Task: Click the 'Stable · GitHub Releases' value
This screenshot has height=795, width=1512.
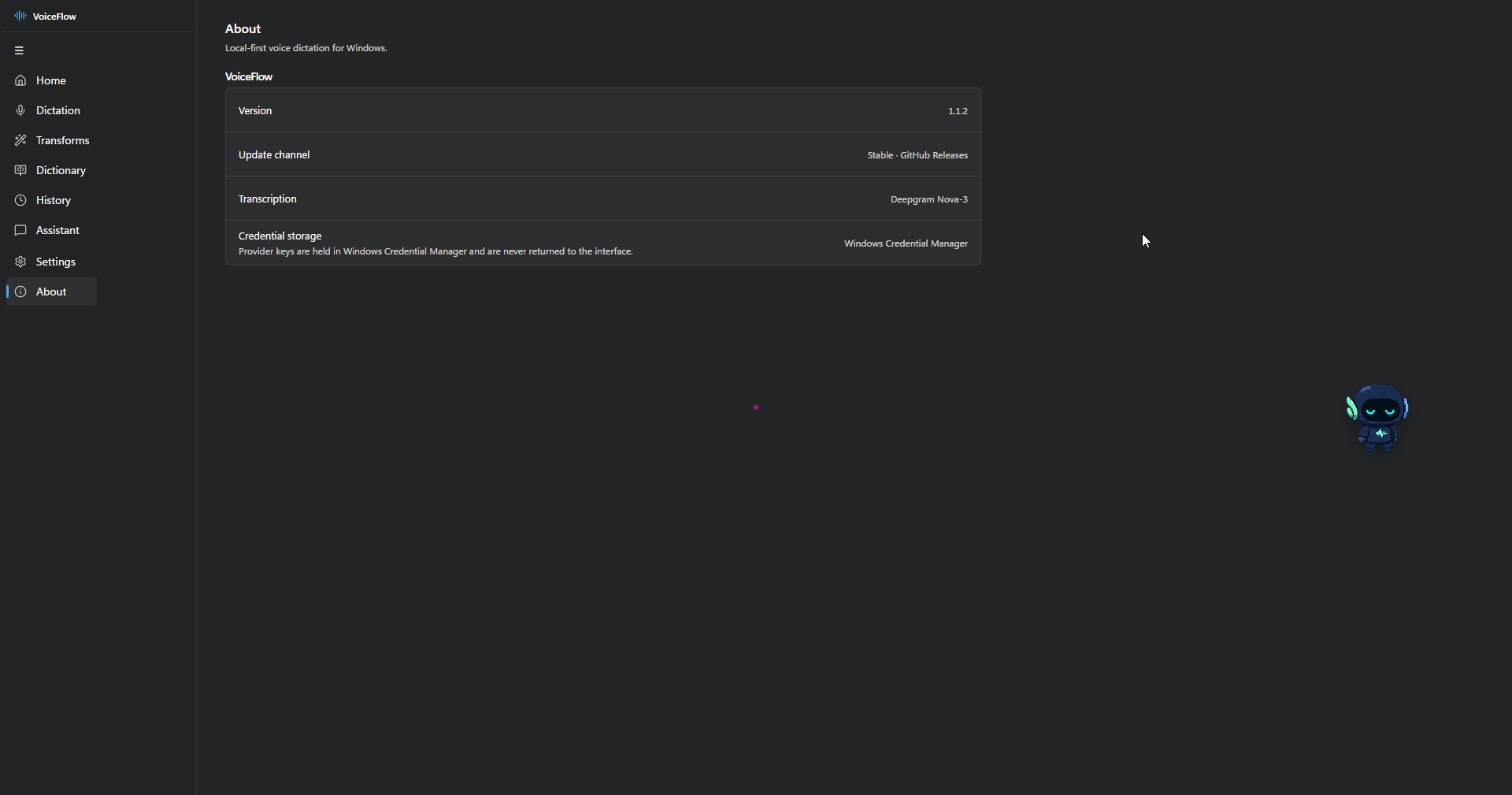Action: [917, 155]
